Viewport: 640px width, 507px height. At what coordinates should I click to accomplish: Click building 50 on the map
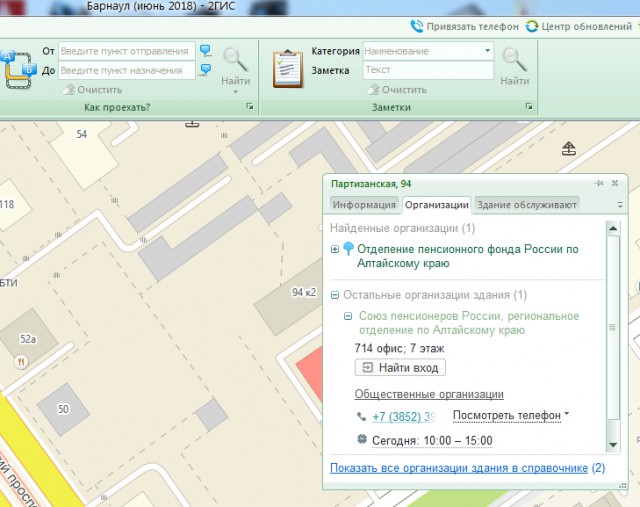(63, 409)
